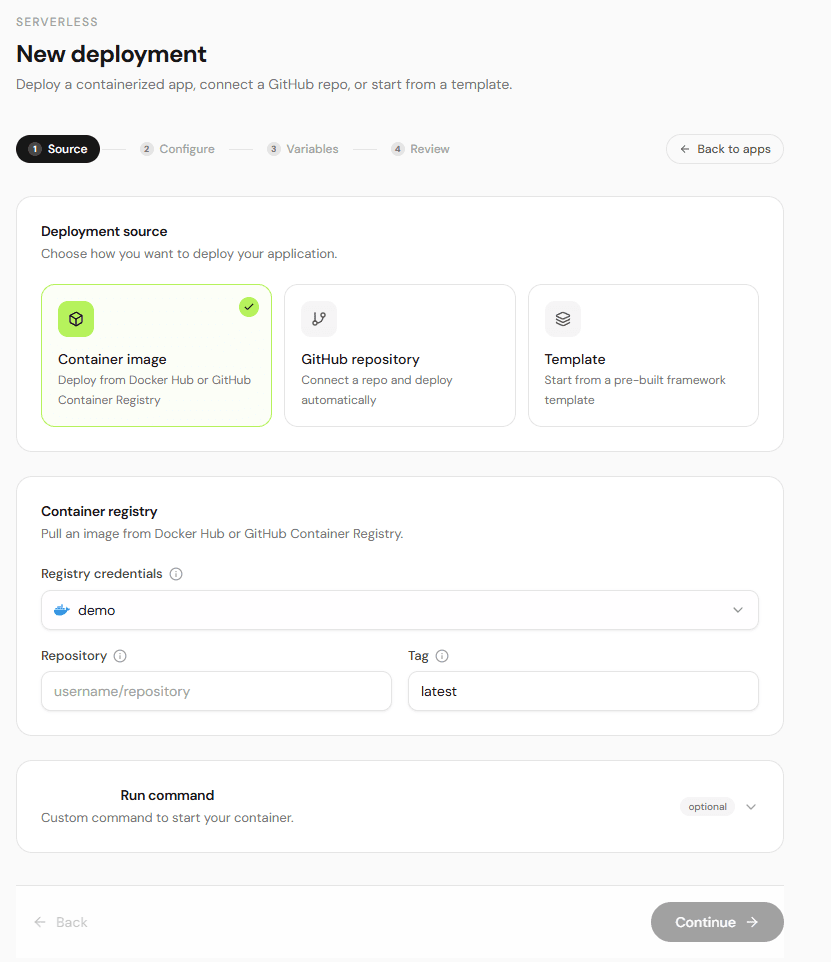Click the GitHub repository branch icon
This screenshot has height=962, width=831.
coord(319,319)
